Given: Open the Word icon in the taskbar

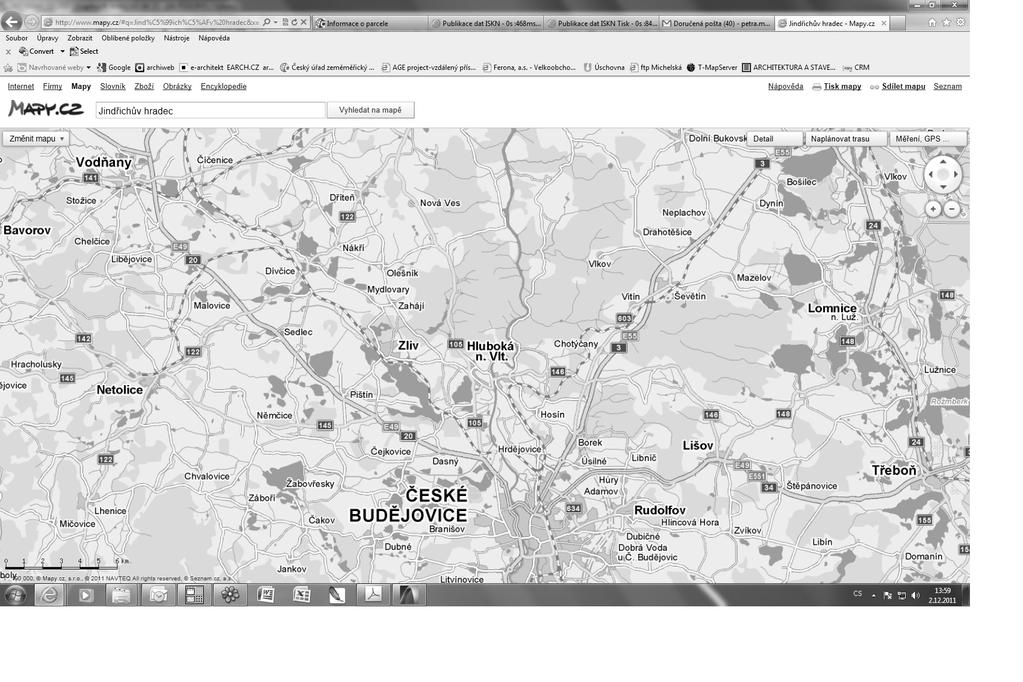Looking at the screenshot, I should [x=266, y=595].
